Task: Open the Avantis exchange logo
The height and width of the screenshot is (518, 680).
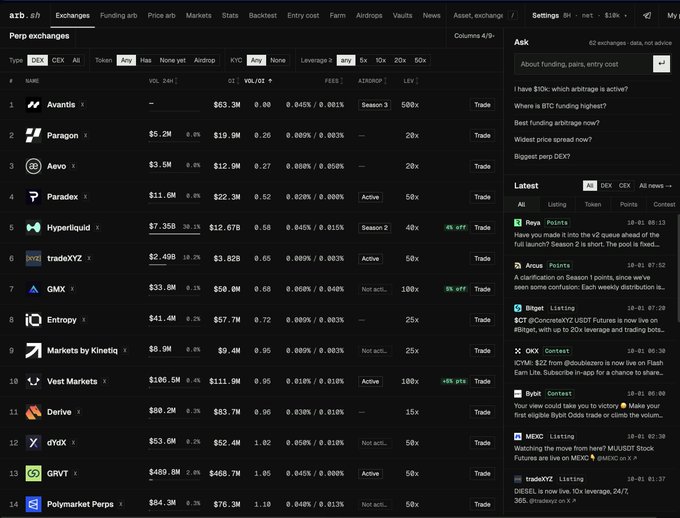Action: coord(33,105)
